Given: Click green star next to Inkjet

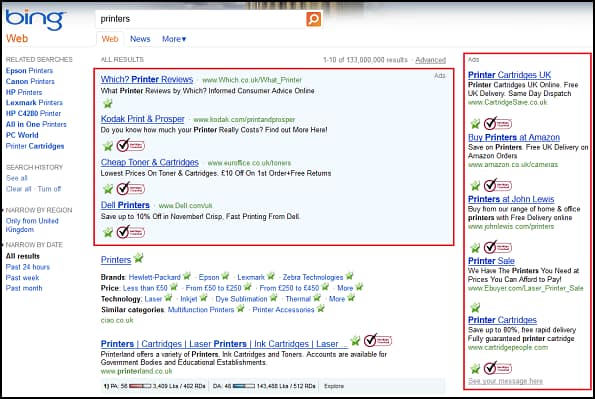Looking at the screenshot, I should click(x=203, y=298).
